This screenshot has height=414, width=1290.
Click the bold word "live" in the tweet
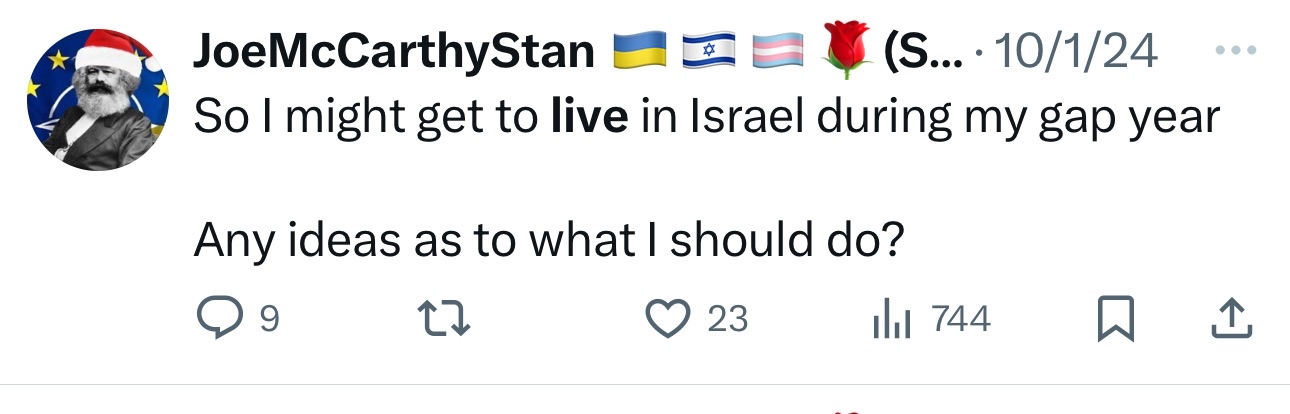[x=590, y=118]
